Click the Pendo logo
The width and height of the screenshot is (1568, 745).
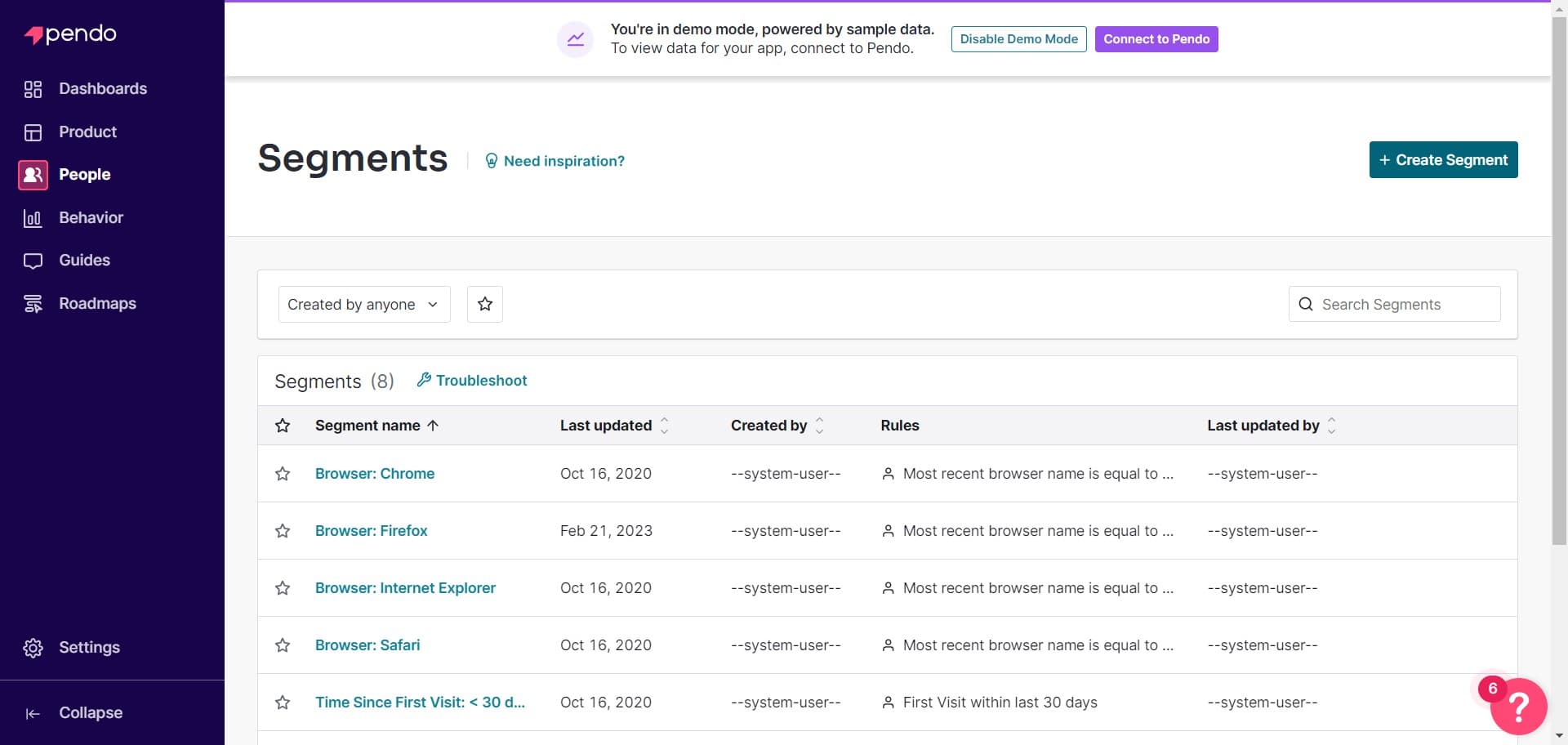[69, 33]
